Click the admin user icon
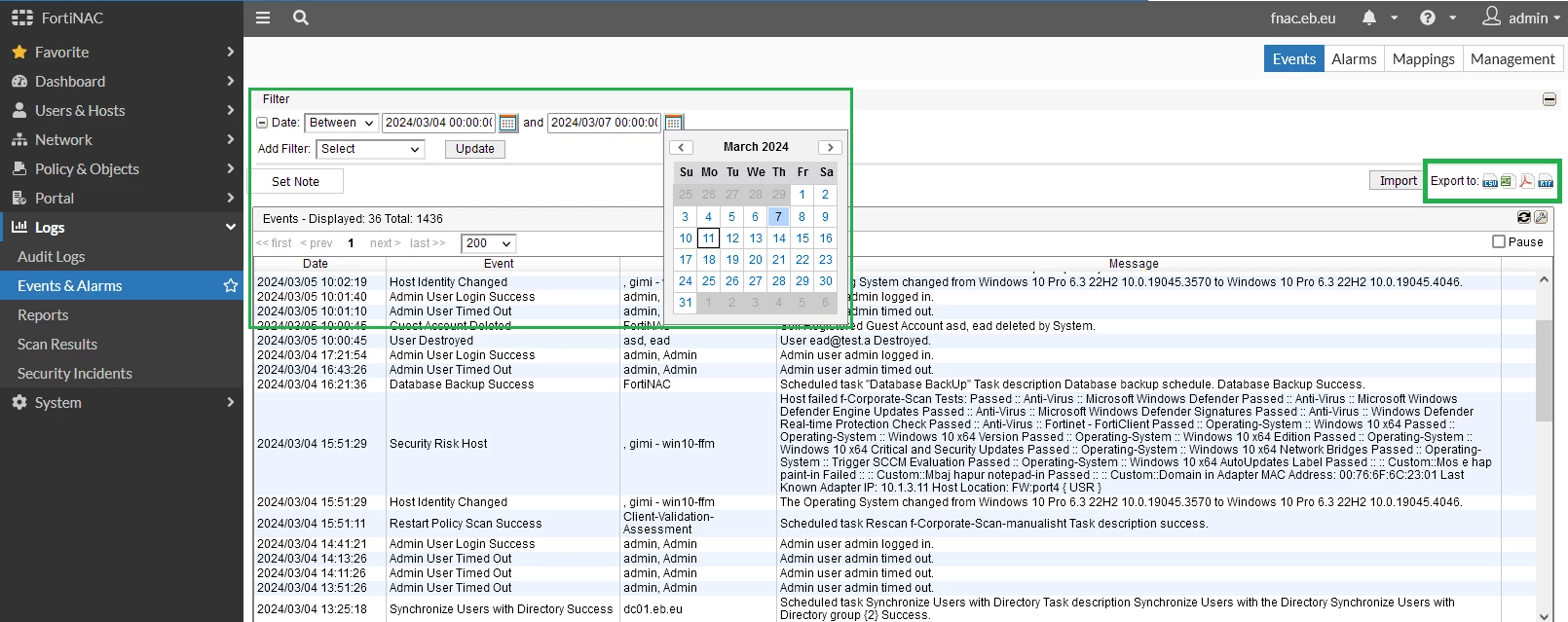 coord(1492,17)
